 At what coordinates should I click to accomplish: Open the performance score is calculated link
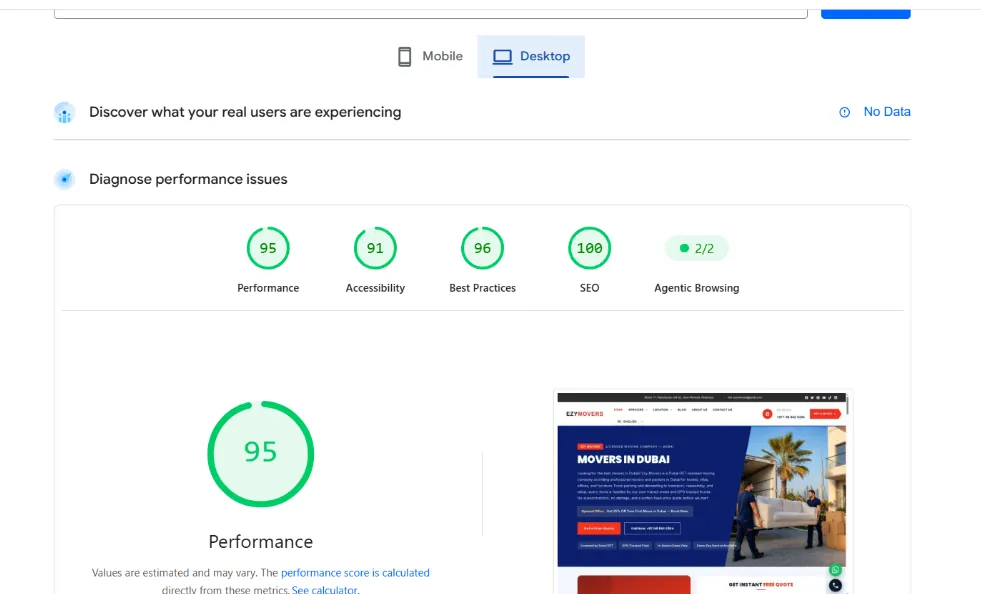(x=355, y=573)
